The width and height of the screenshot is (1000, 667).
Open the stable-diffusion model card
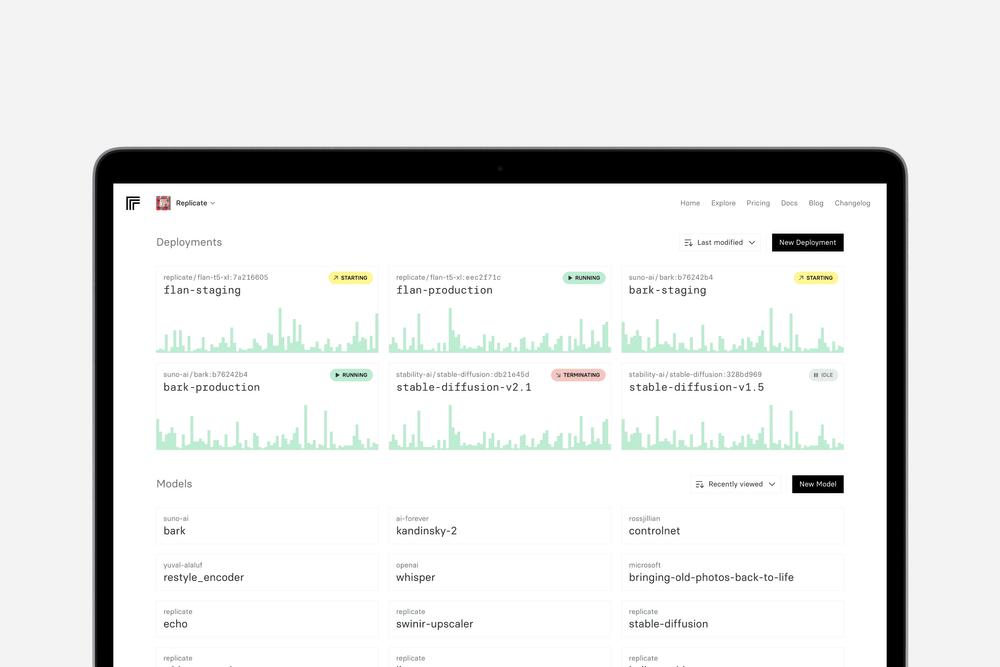[733, 619]
